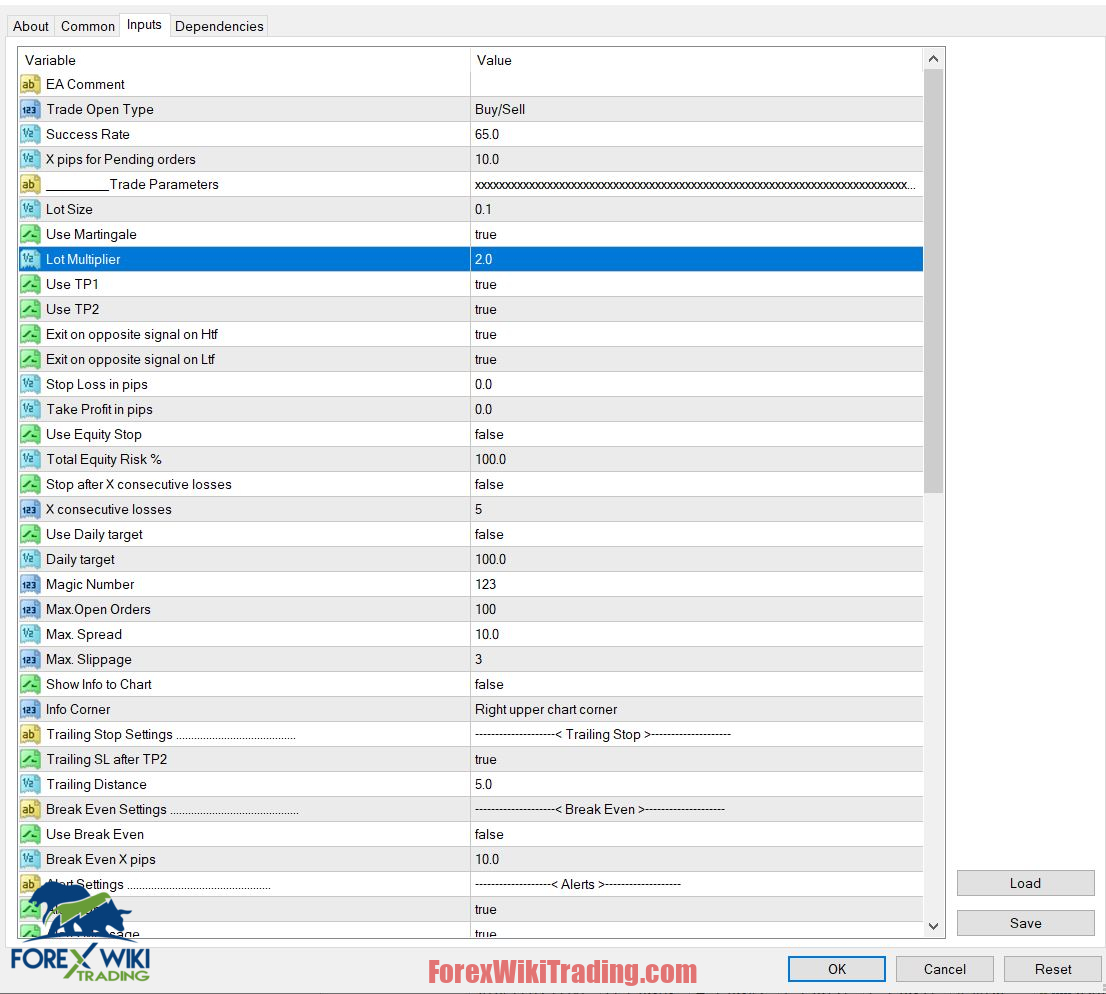The image size is (1106, 994).
Task: Click the icon beside Lot Multiplier
Action: click(30, 260)
